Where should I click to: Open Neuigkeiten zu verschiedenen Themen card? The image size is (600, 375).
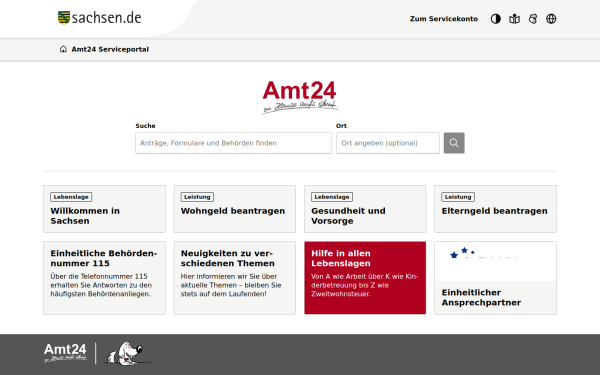pos(235,278)
